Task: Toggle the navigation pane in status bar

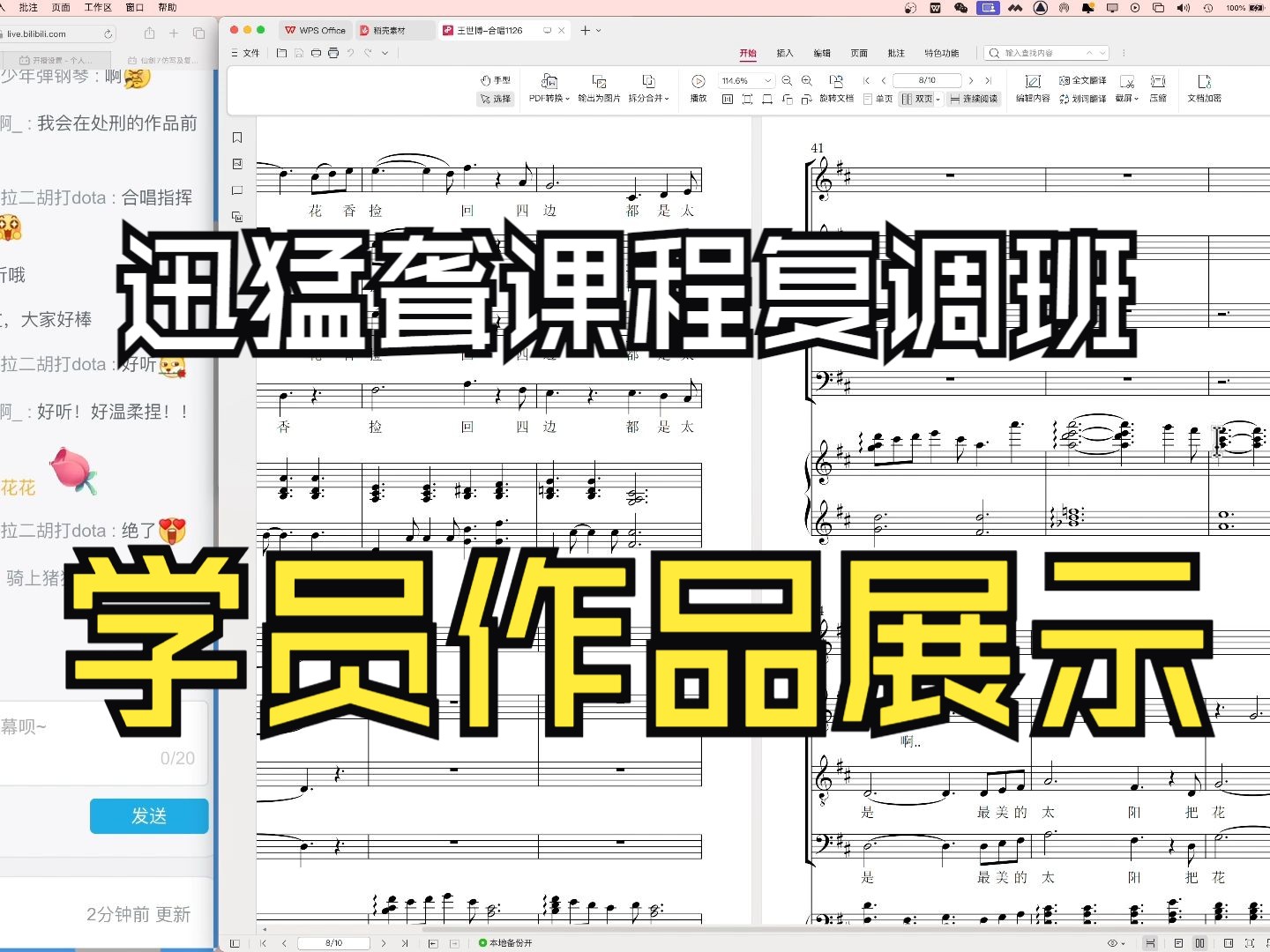Action: pyautogui.click(x=235, y=943)
